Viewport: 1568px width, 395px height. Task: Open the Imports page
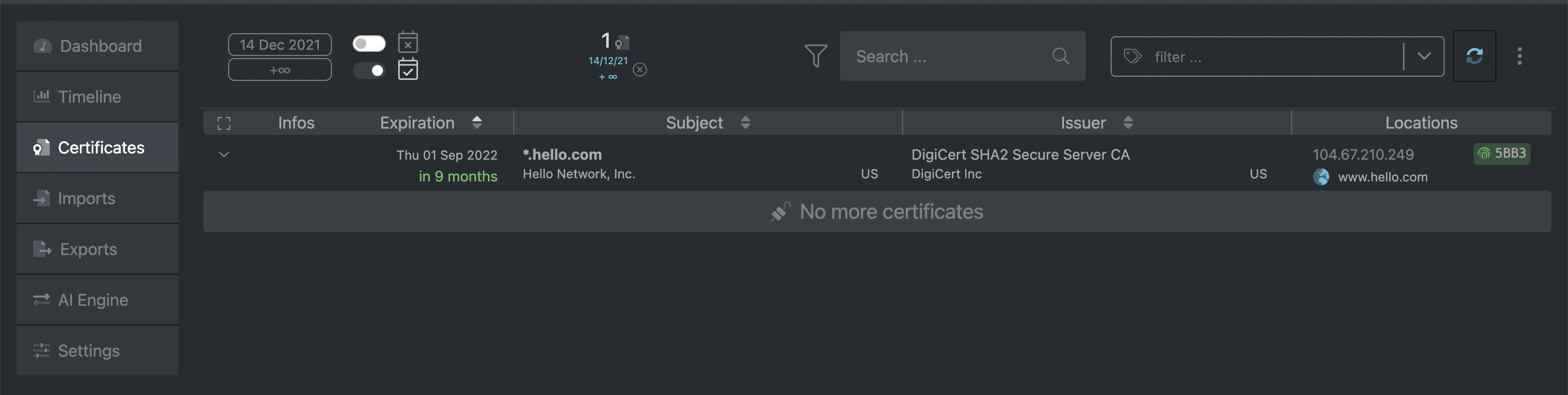[x=97, y=199]
